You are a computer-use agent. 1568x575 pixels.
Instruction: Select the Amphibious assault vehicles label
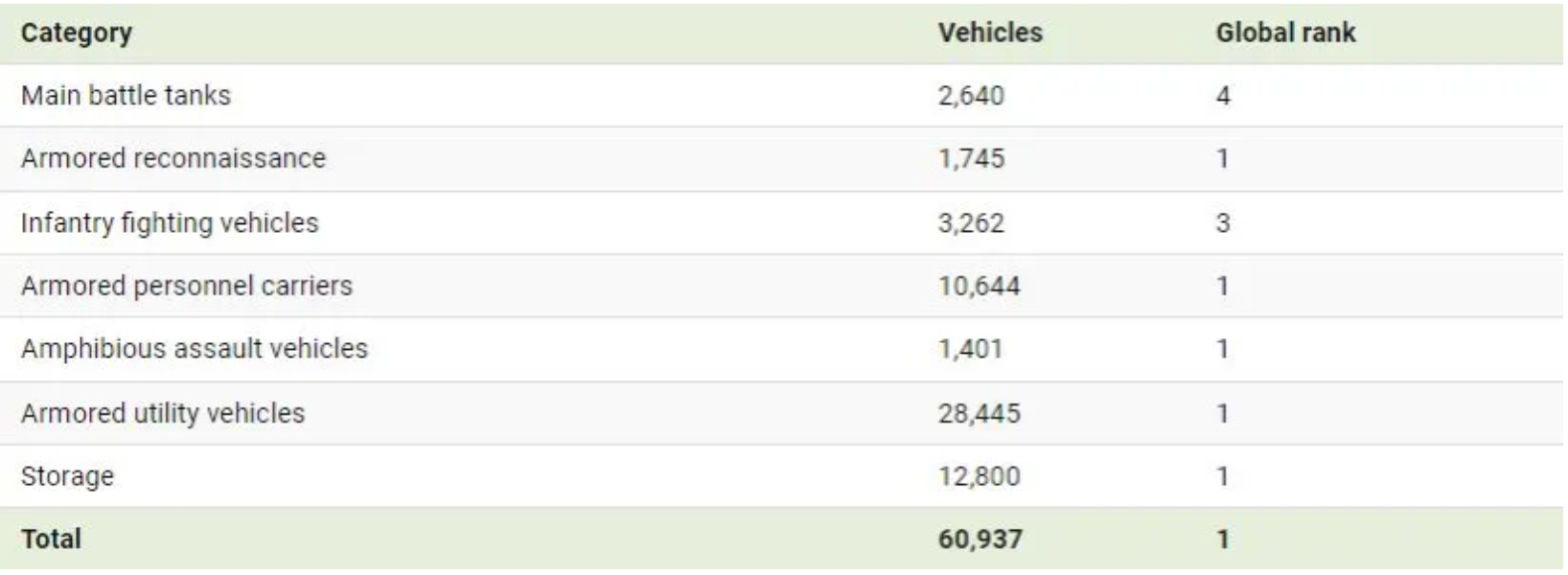click(195, 349)
